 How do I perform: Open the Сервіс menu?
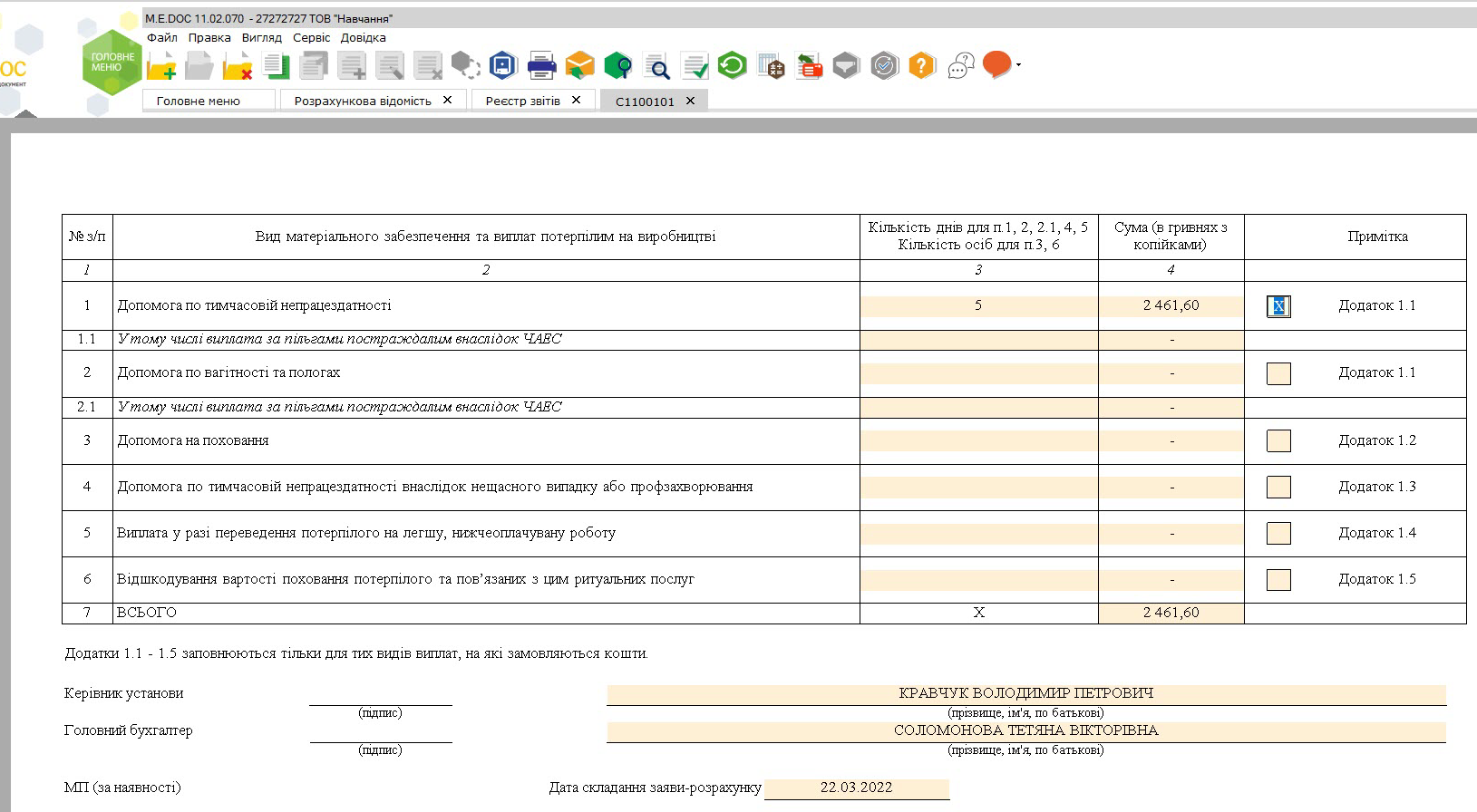[311, 37]
